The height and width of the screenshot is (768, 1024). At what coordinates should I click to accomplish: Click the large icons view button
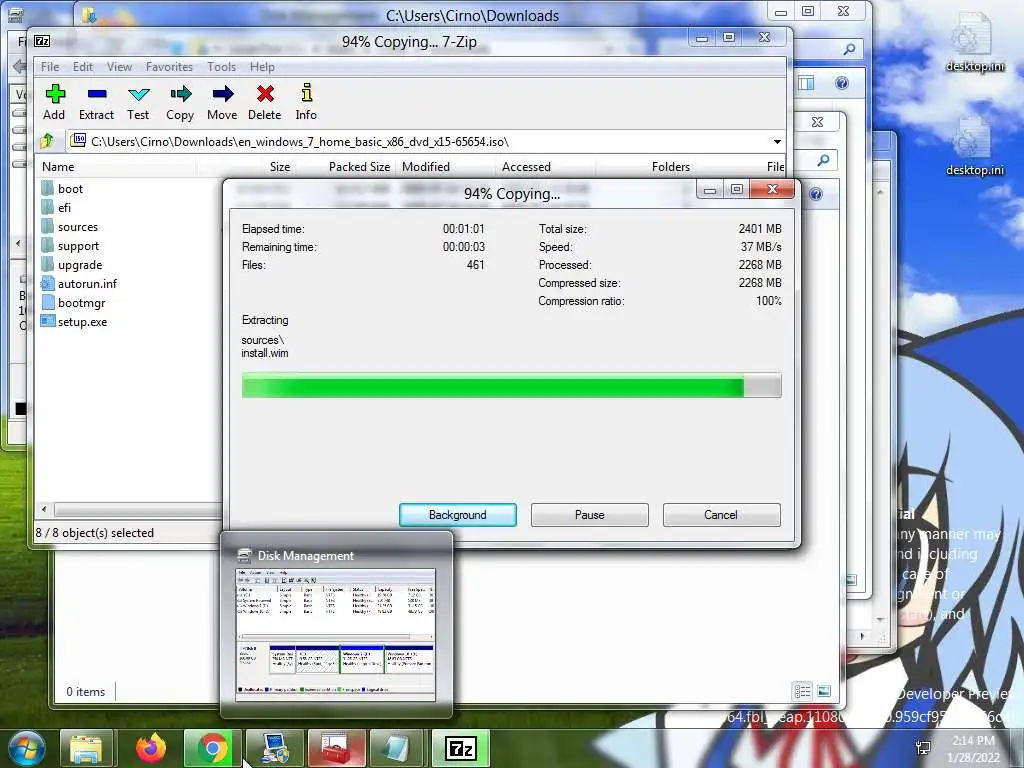[x=824, y=691]
